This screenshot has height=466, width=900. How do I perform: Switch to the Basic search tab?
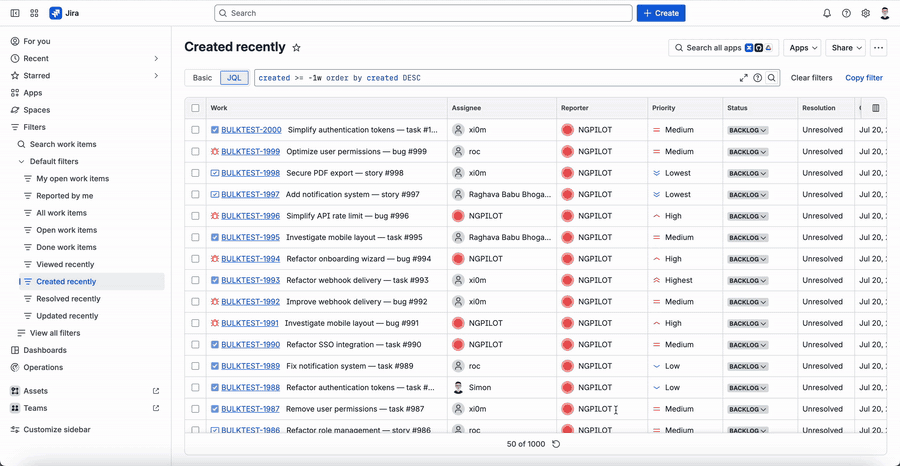click(202, 78)
